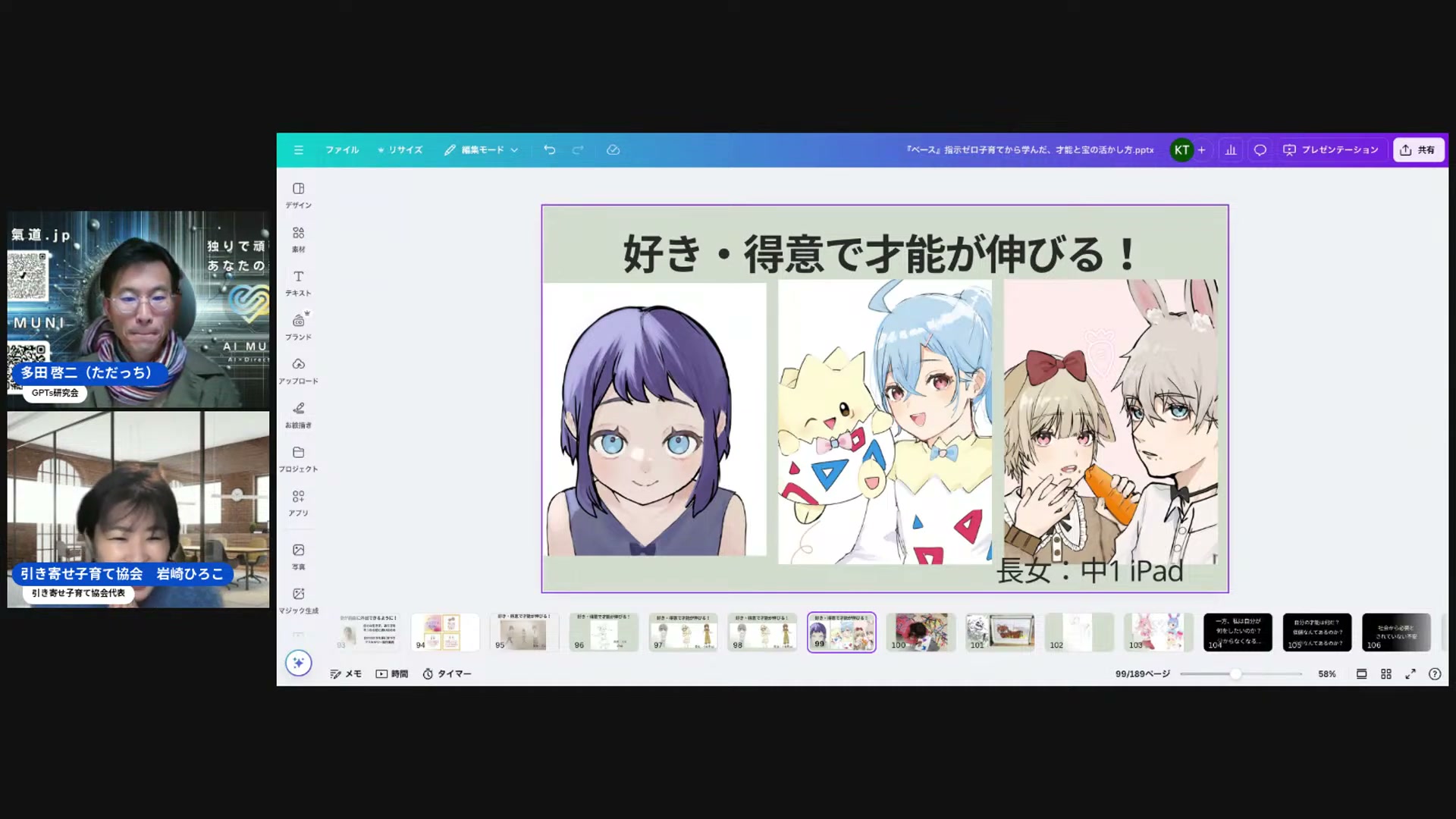Open the リサイズ menu
The width and height of the screenshot is (1456, 819).
tap(400, 150)
